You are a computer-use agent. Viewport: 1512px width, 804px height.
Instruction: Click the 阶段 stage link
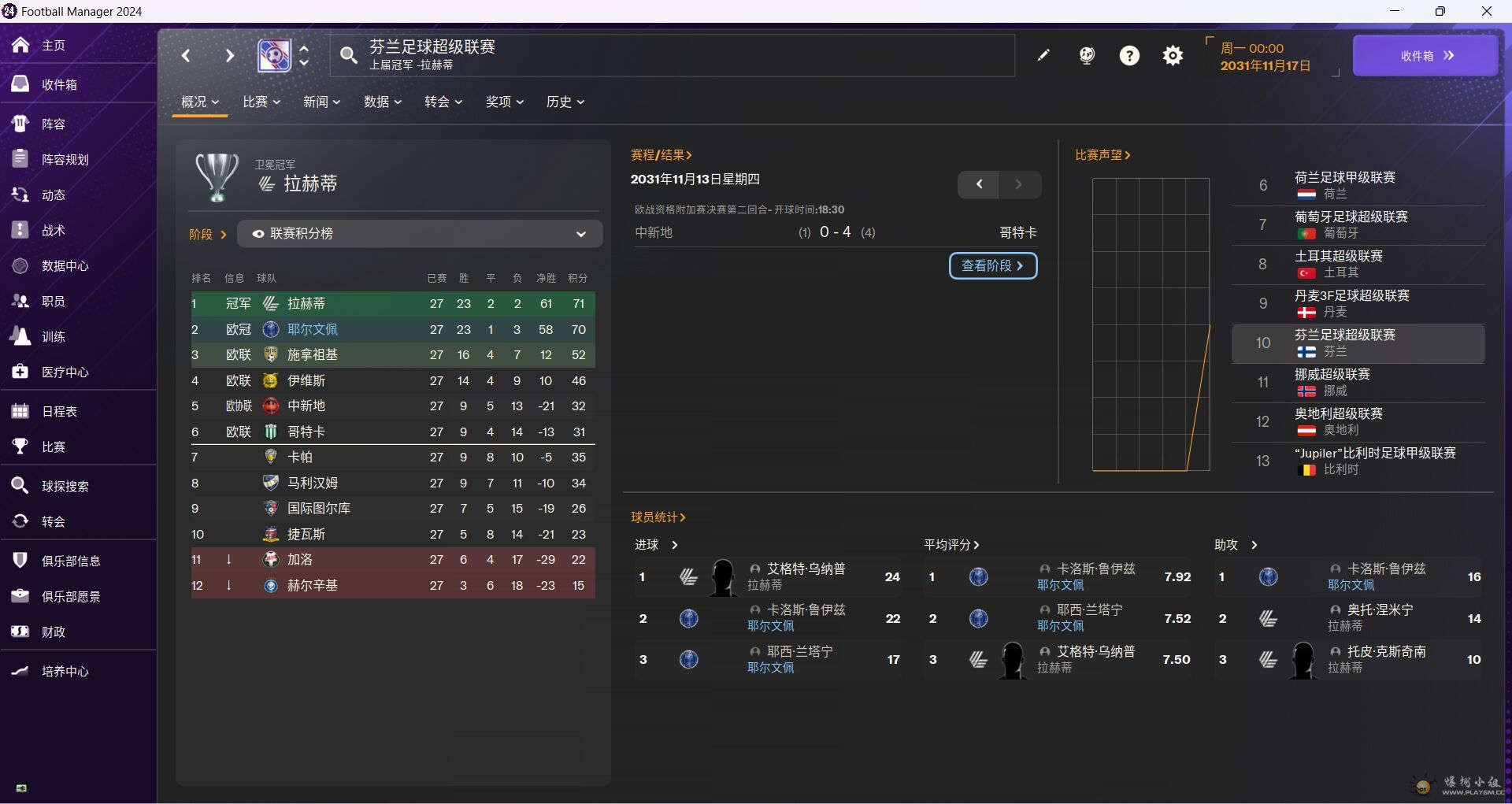point(208,235)
